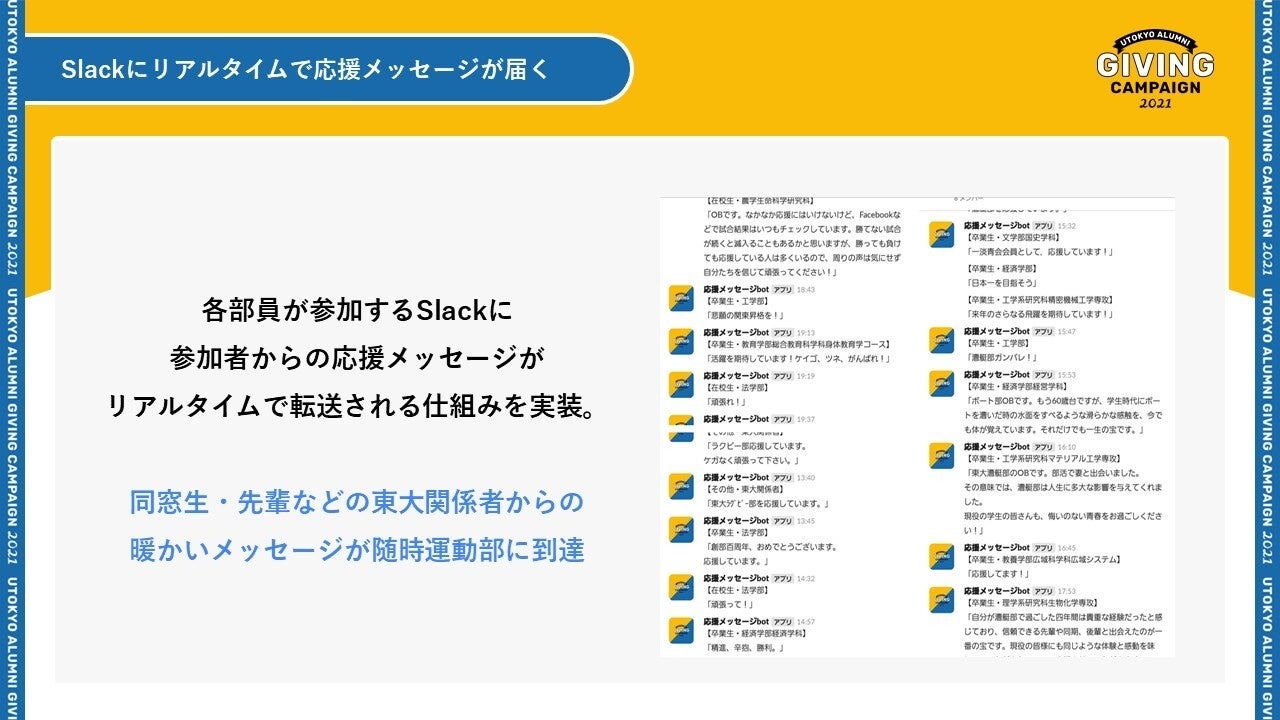Open 応援メッセージbot name on the 18:43 message
The image size is (1280, 720).
pos(736,289)
